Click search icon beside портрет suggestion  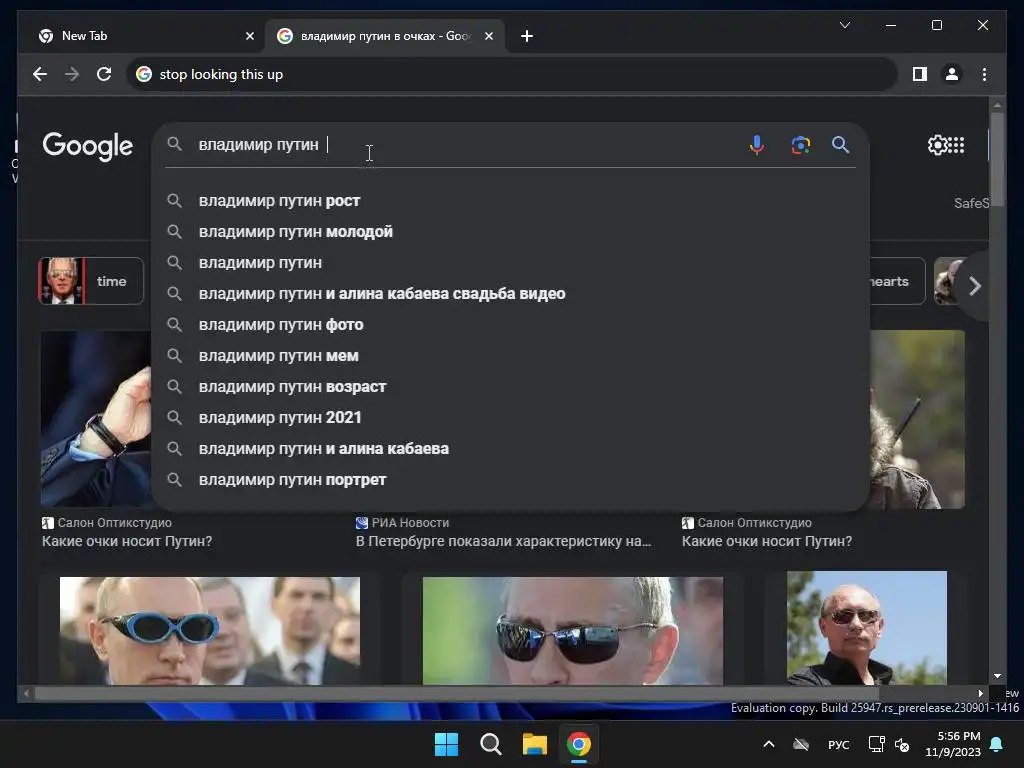pos(174,479)
